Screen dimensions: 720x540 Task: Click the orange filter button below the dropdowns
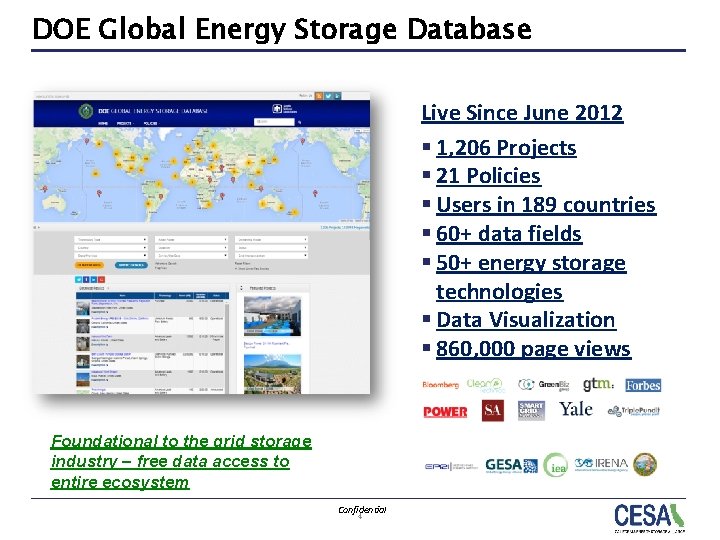[x=89, y=265]
